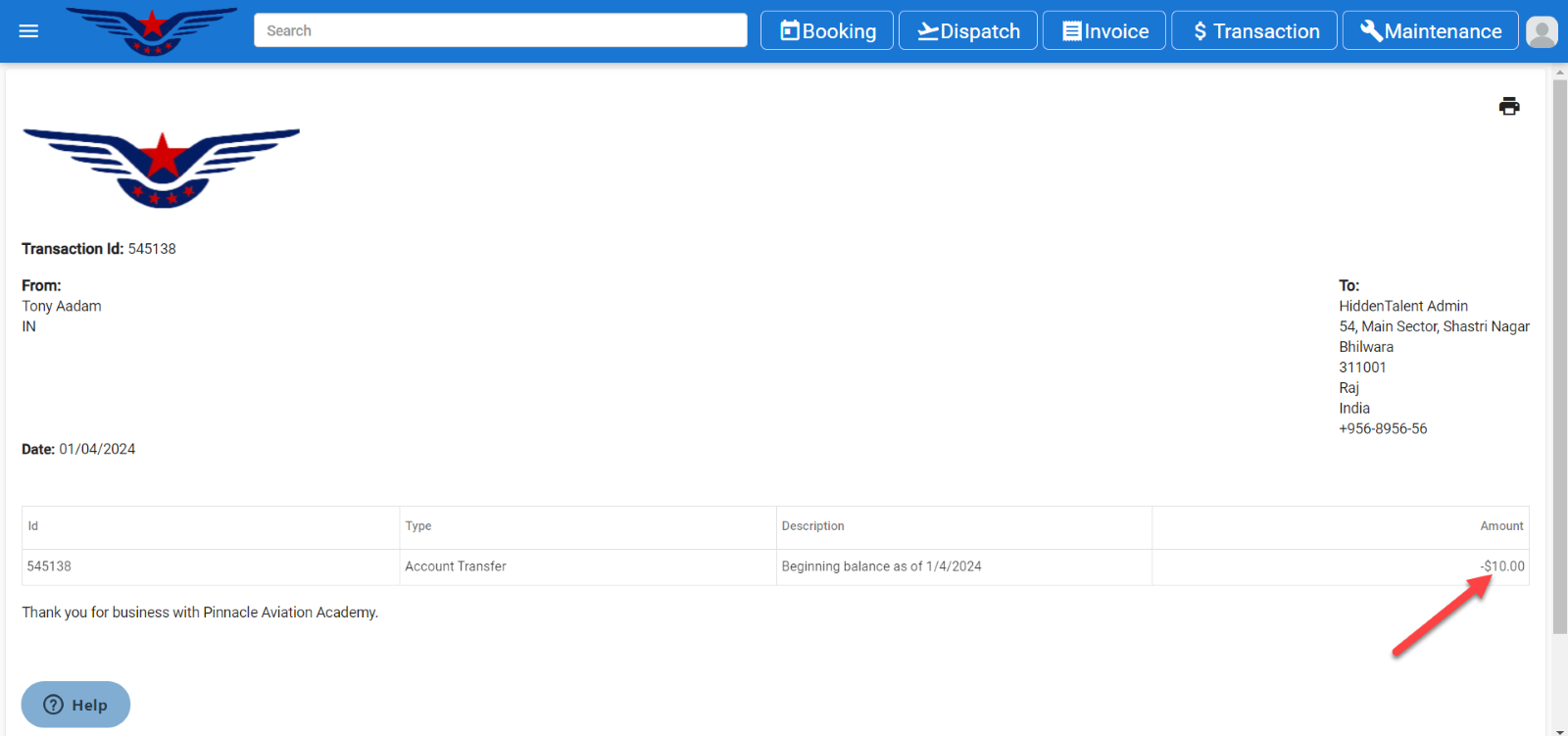1568x736 pixels.
Task: Select the Beginning balance description cell
Action: pyautogui.click(x=881, y=566)
